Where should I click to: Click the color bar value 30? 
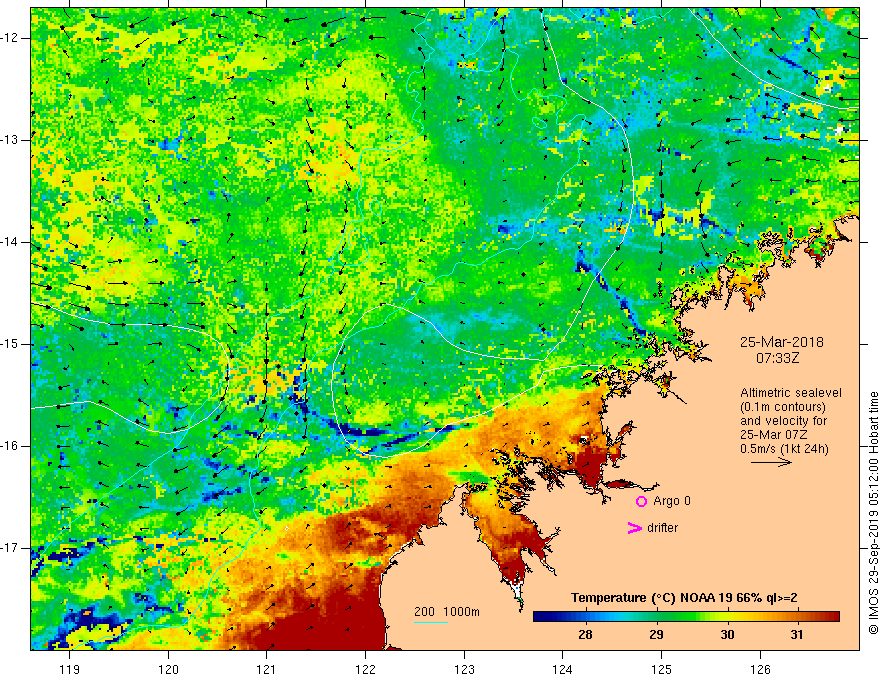click(x=727, y=635)
